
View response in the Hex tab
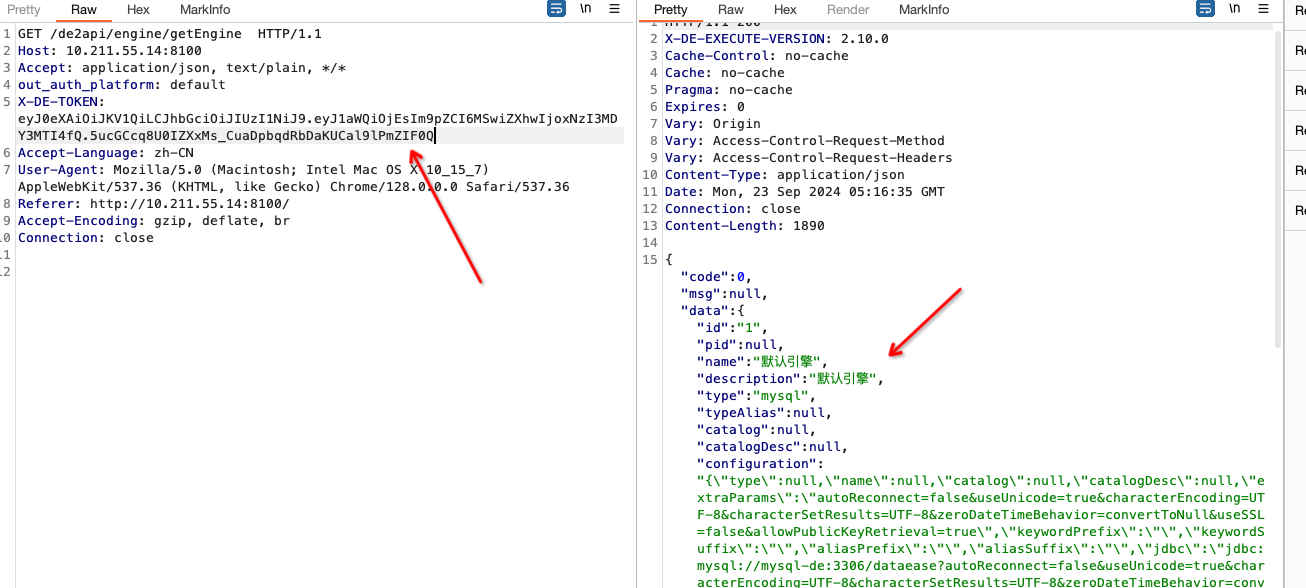click(785, 10)
